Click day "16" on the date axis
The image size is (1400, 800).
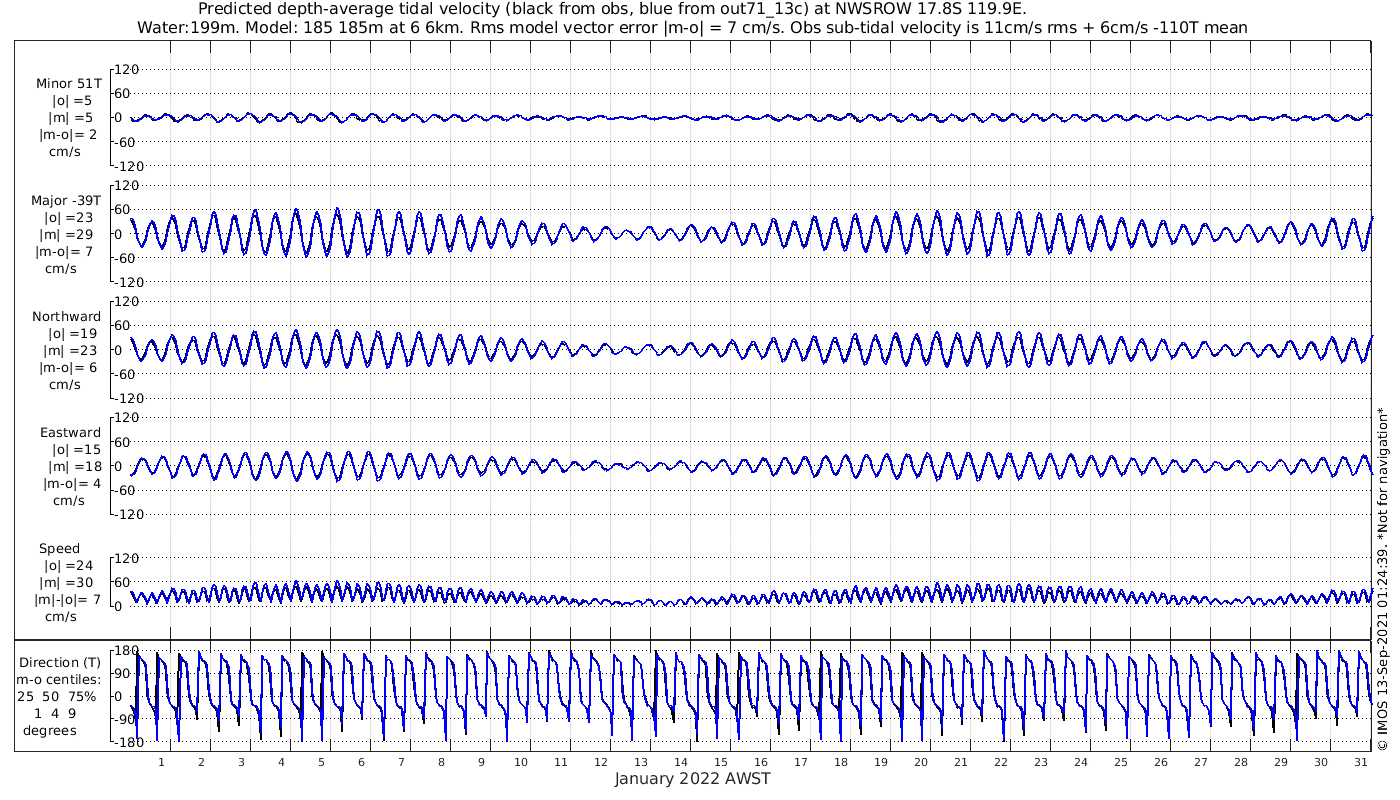761,762
